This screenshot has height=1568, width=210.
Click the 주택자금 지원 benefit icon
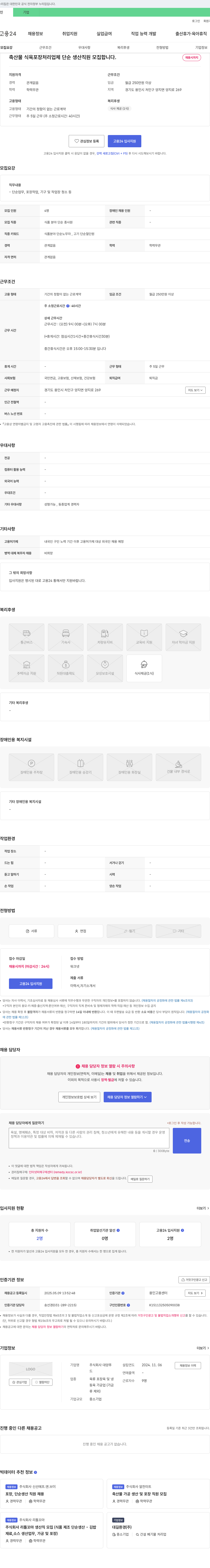(x=27, y=668)
